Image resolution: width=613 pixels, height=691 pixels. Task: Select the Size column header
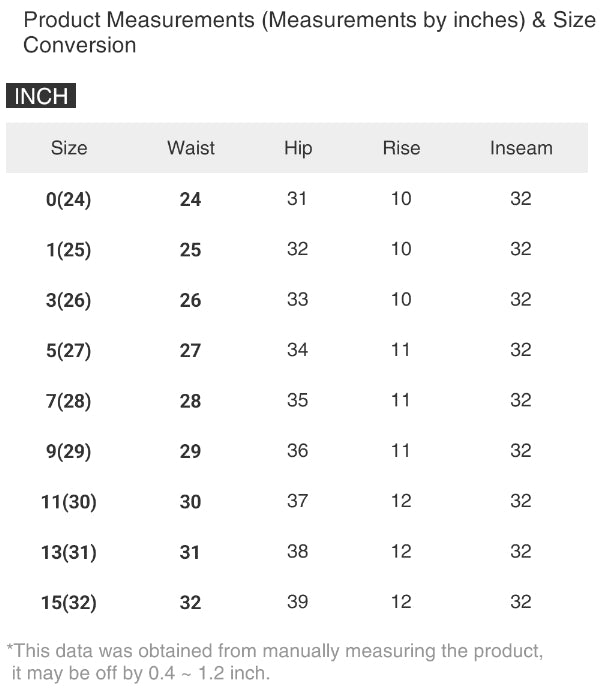point(69,148)
